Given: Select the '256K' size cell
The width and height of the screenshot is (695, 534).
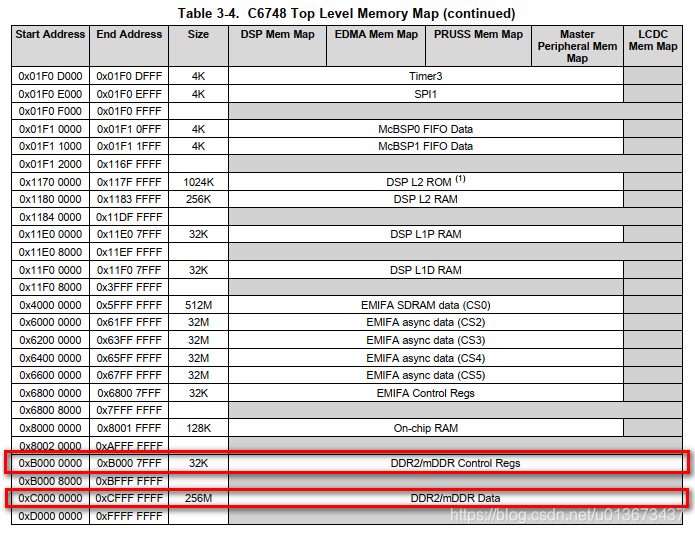Looking at the screenshot, I should click(x=198, y=199).
